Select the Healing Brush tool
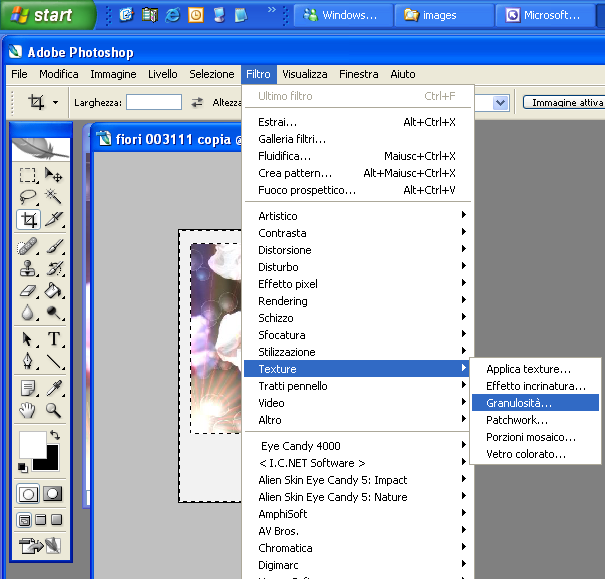Screen dimensions: 605x579 click(x=28, y=246)
